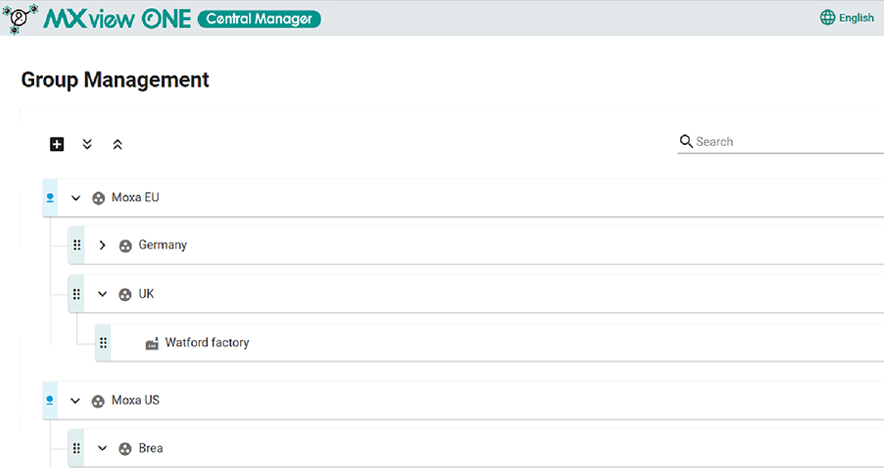Collapse the Moxa EU group
This screenshot has height=468, width=884.
point(76,198)
